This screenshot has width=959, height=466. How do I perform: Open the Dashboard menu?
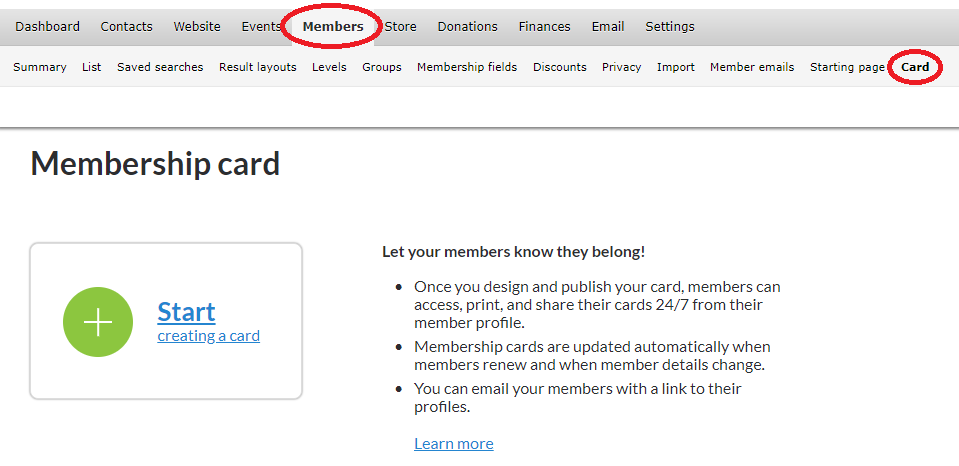47,27
